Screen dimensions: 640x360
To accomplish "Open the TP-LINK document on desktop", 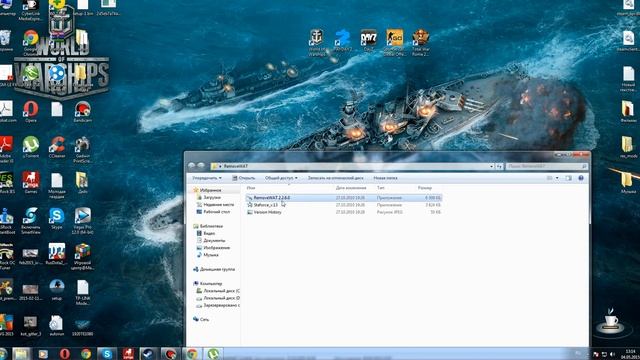I will [82, 292].
